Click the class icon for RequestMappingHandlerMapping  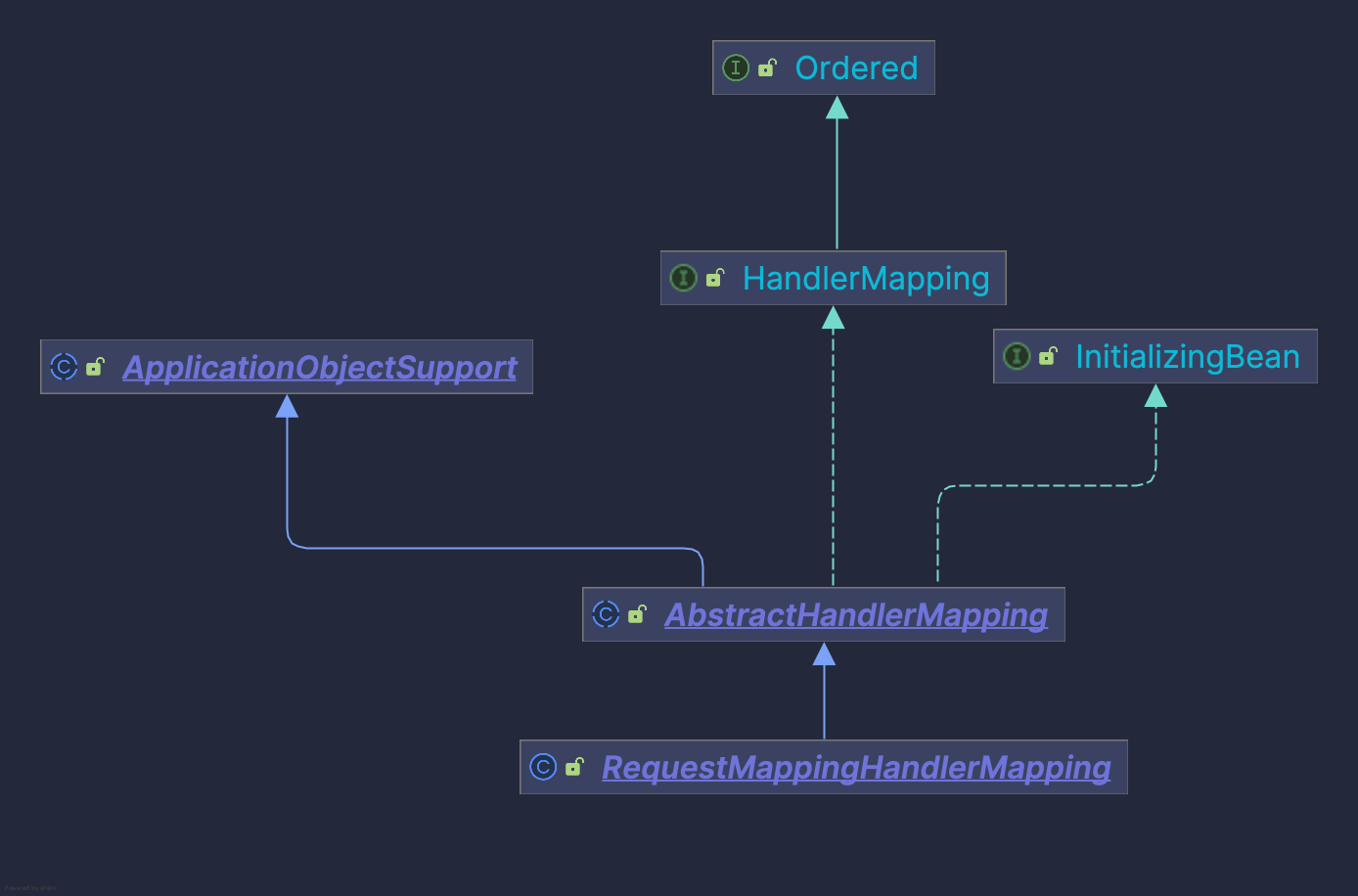[x=543, y=767]
